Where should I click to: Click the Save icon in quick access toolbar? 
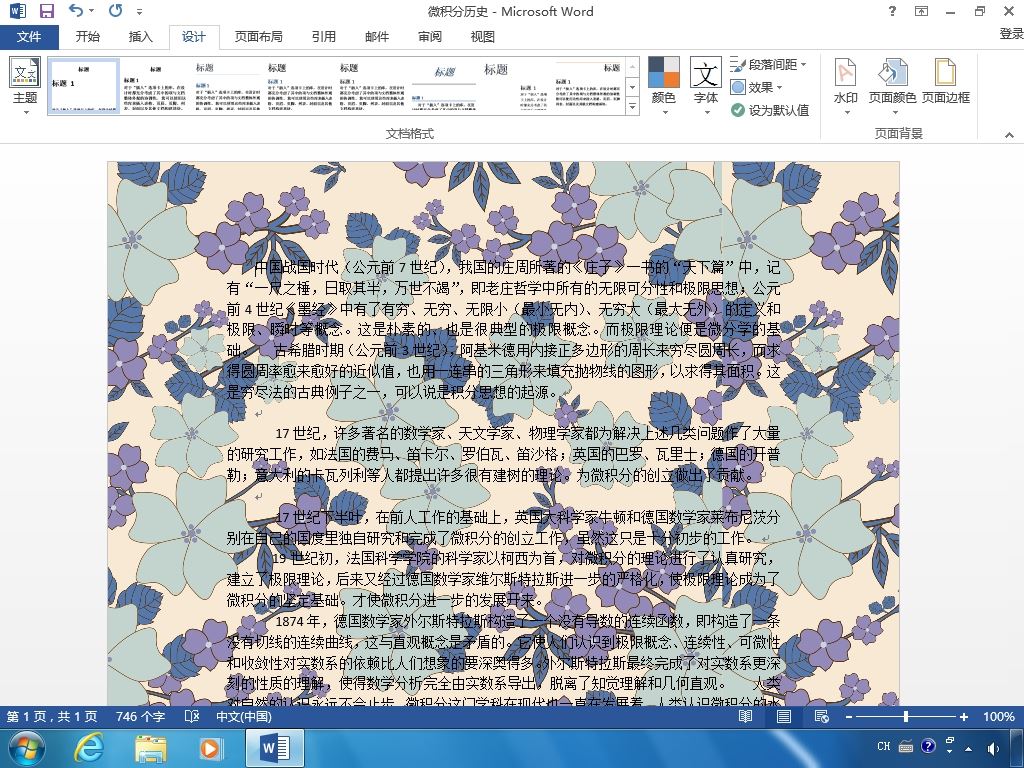click(x=46, y=11)
